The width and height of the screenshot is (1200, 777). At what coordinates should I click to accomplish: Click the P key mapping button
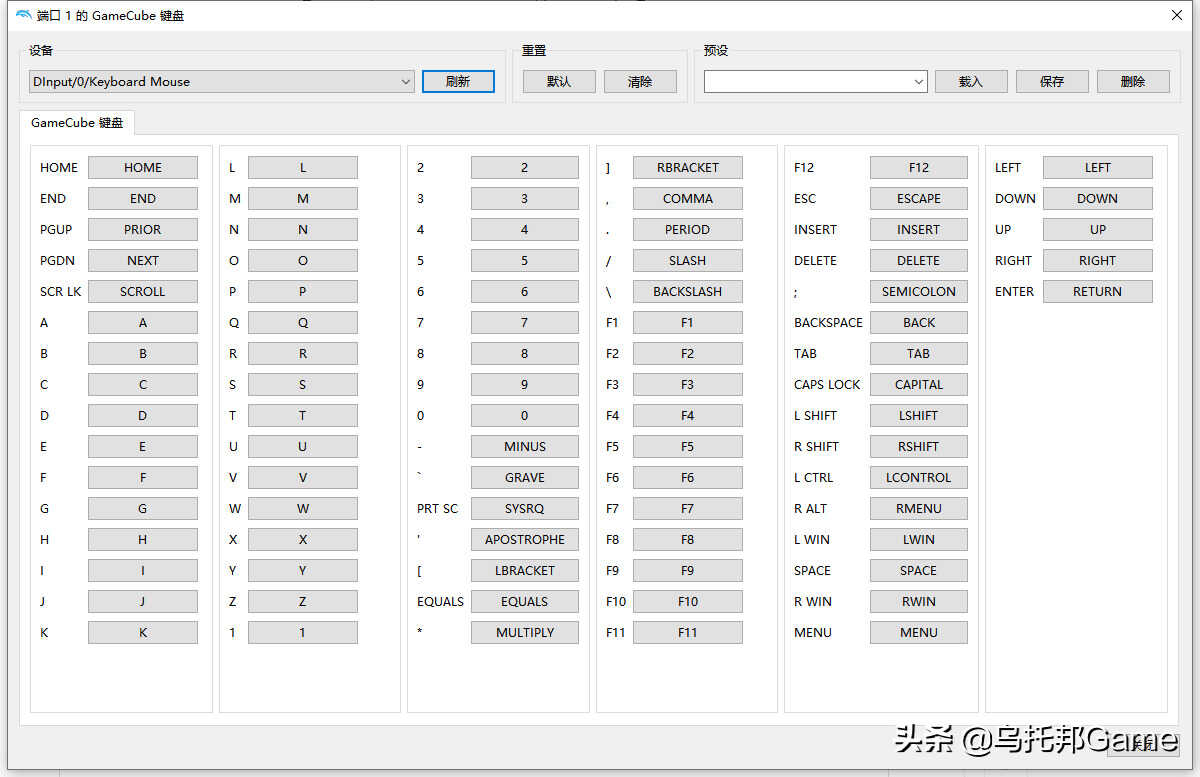point(303,292)
